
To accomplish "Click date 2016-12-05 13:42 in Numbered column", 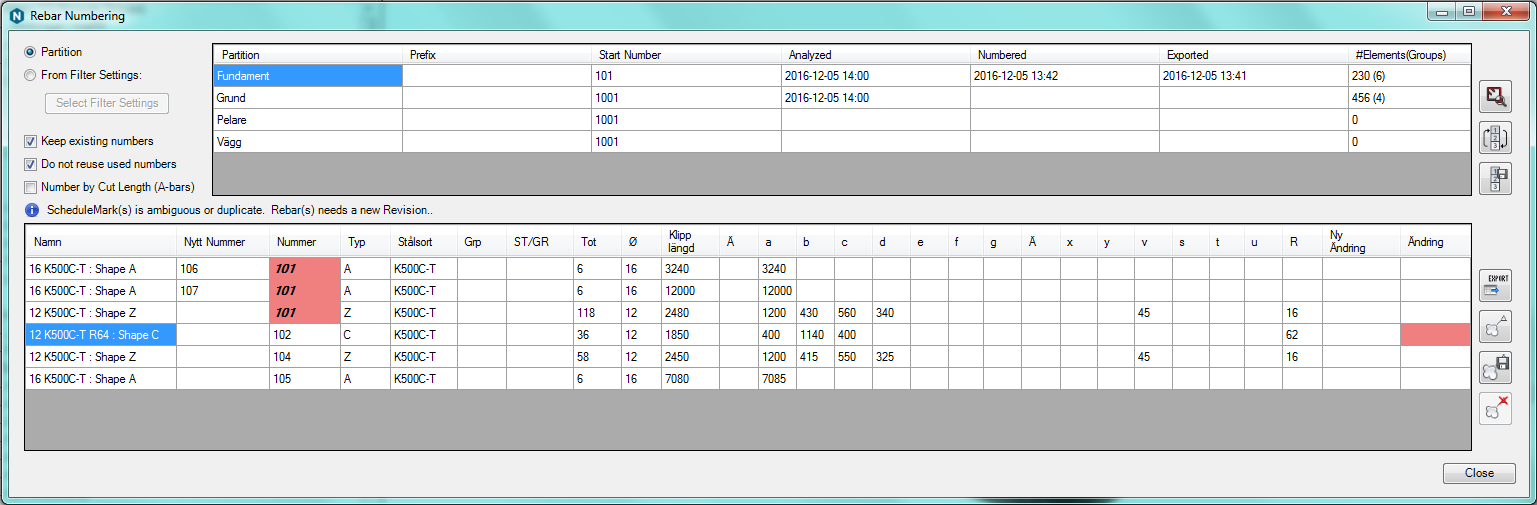I will (1064, 76).
